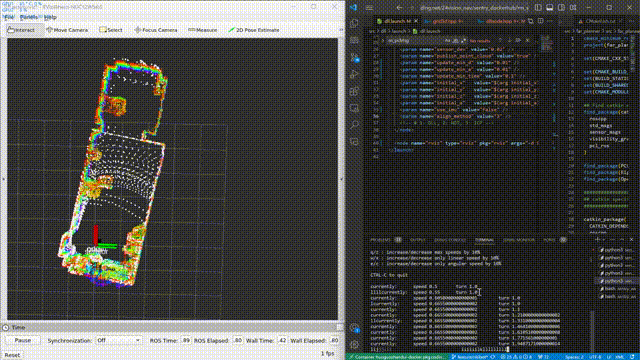Open the Panels menu in RViz

tap(29, 17)
